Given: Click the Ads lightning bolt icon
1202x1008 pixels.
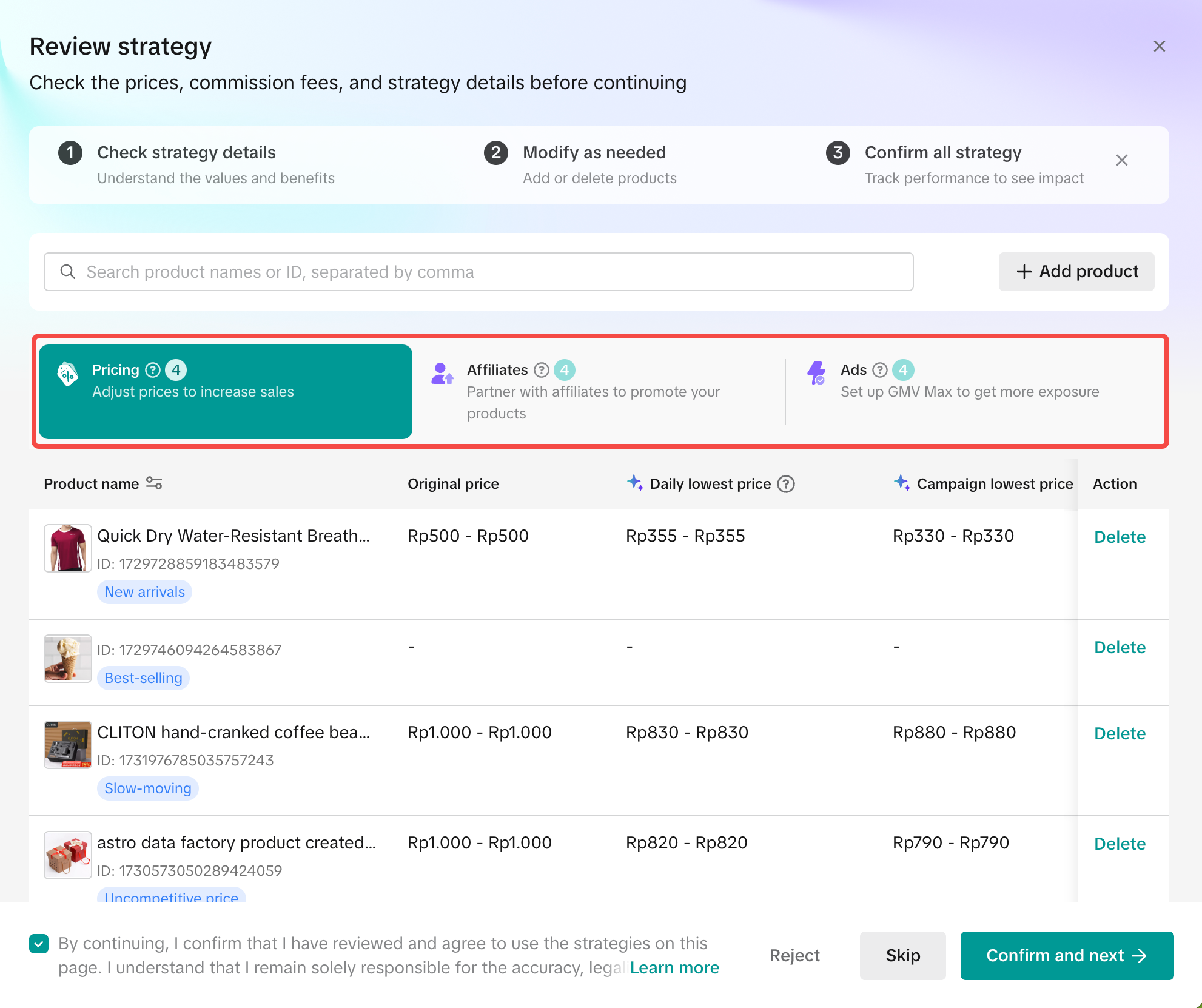Looking at the screenshot, I should 816,372.
